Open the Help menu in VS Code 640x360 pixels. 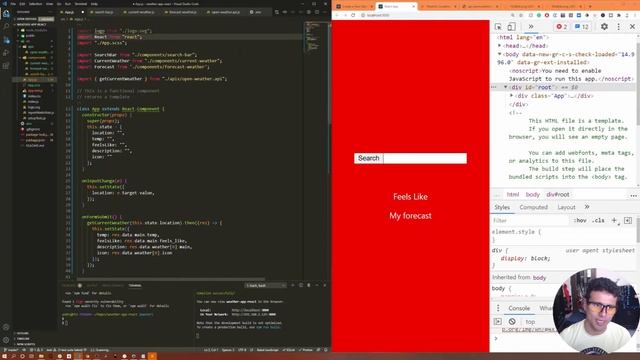(x=94, y=4)
